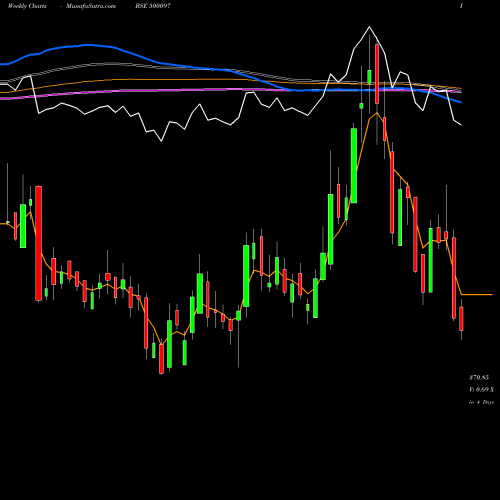Viewport: 500px width, 500px height.
Task: Click the peak of the white indicator line
Action: [369, 27]
